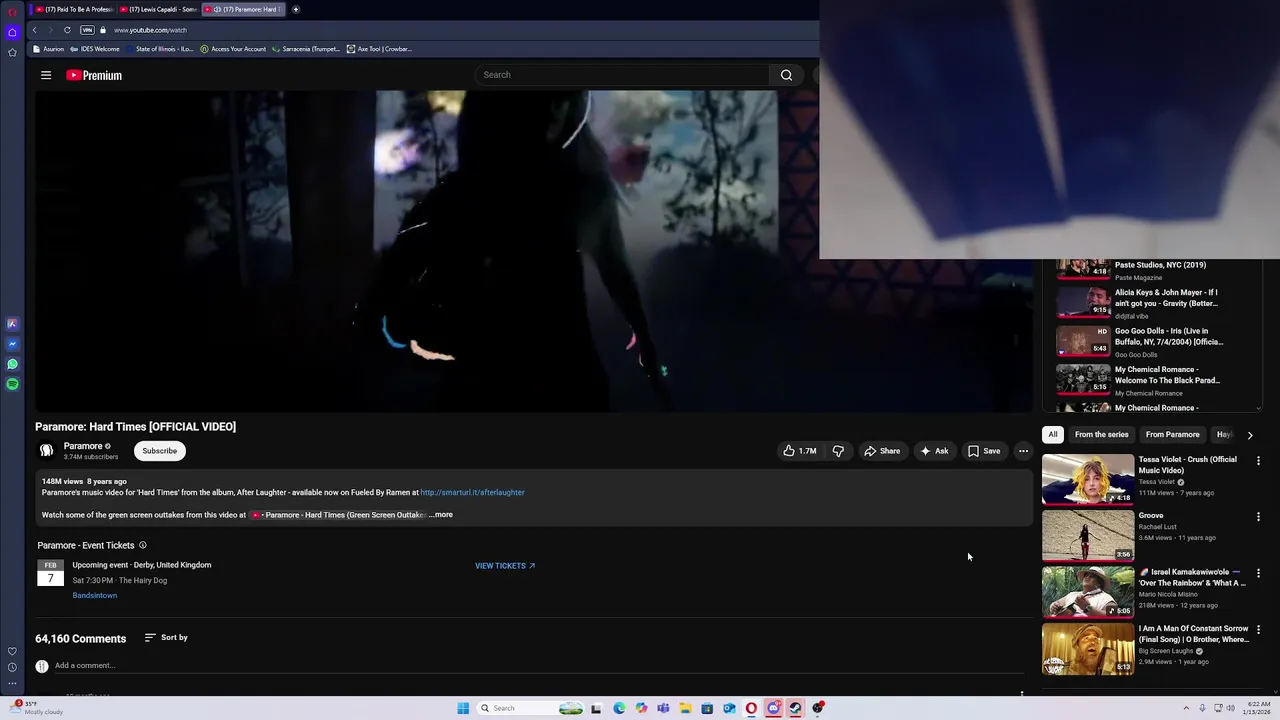This screenshot has height=720, width=1280.
Task: Go back in browser history
Action: [34, 30]
